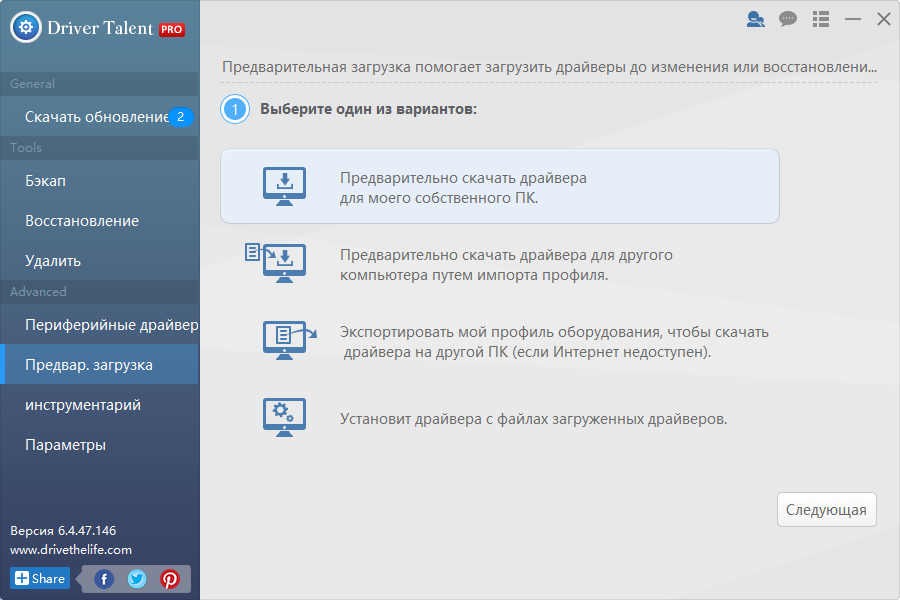Click the Driver Talent gear logo
This screenshot has width=900, height=600.
point(26,27)
